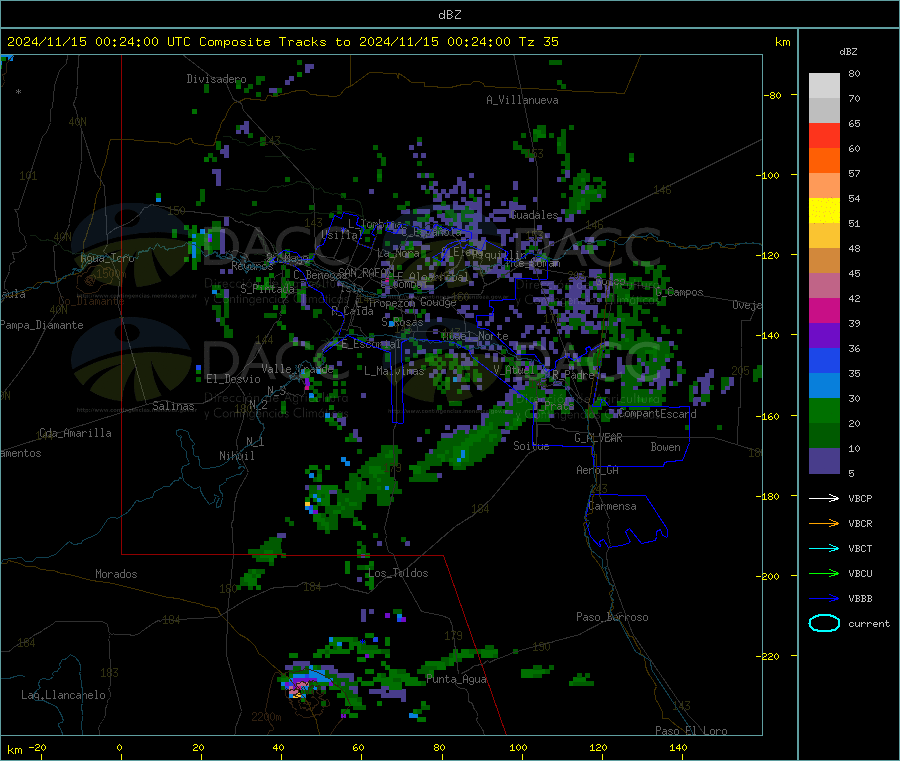
Task: Click the Bowen location label
Action: (x=665, y=447)
